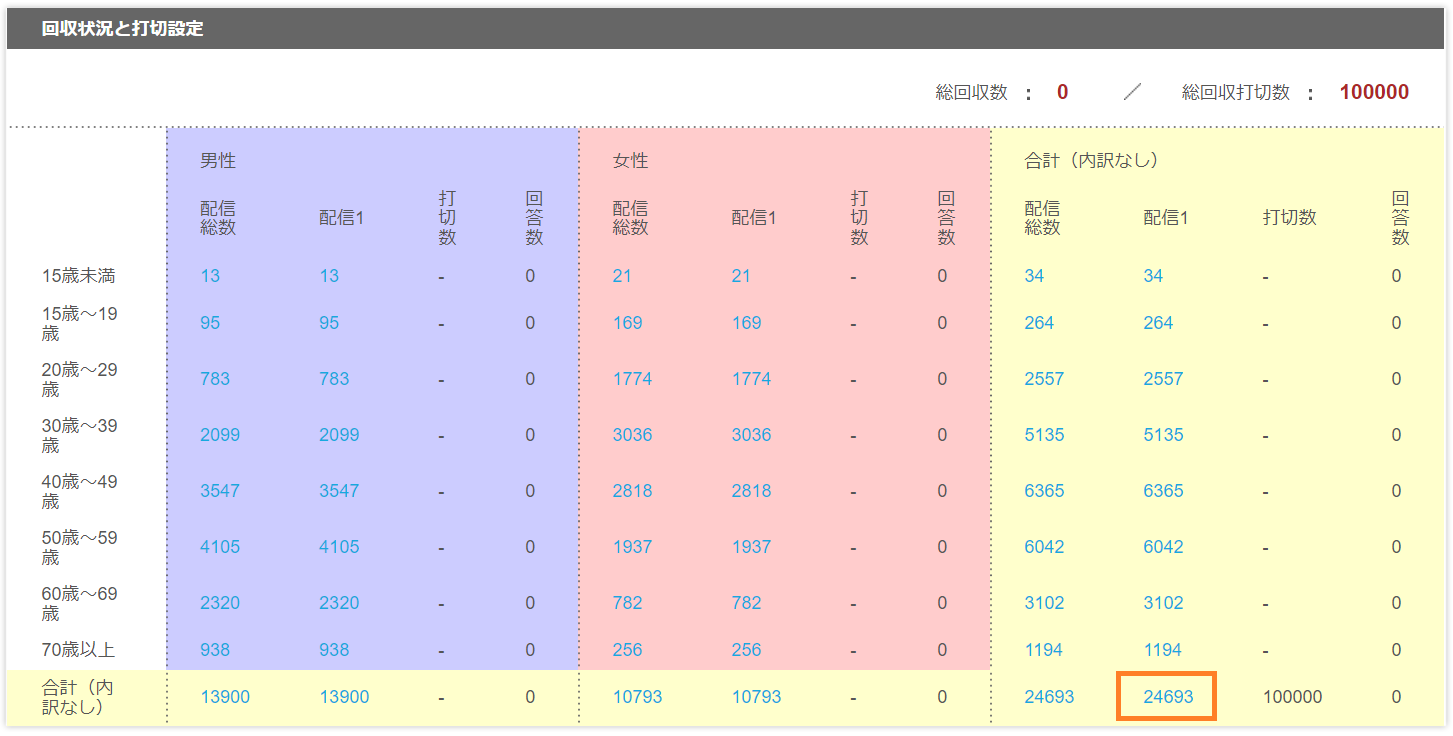Open 女性 配信1 link 1774 for 20歳～29歳
The image size is (1453, 736).
(x=751, y=379)
